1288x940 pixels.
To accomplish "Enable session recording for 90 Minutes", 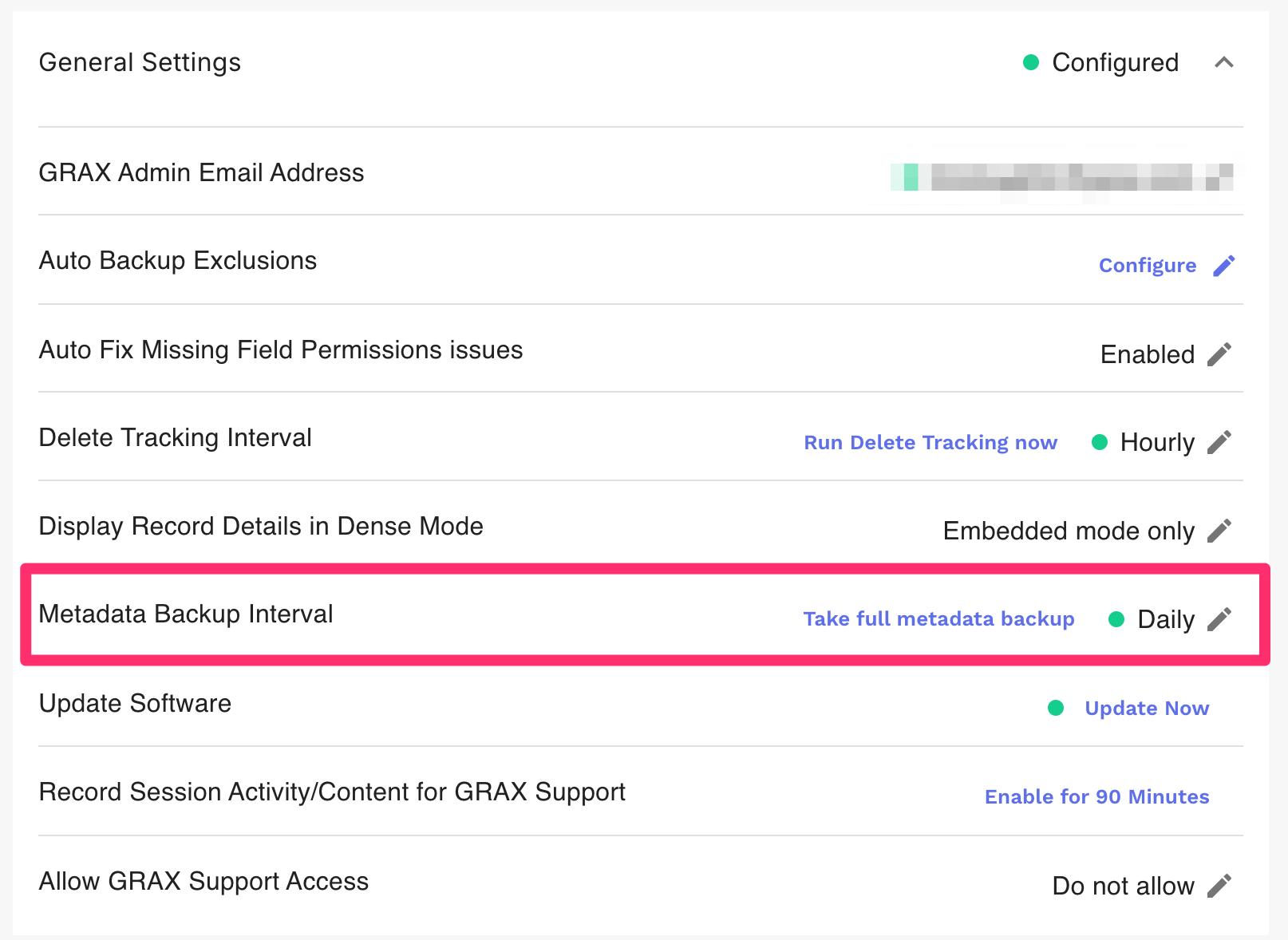I will 1096,797.
